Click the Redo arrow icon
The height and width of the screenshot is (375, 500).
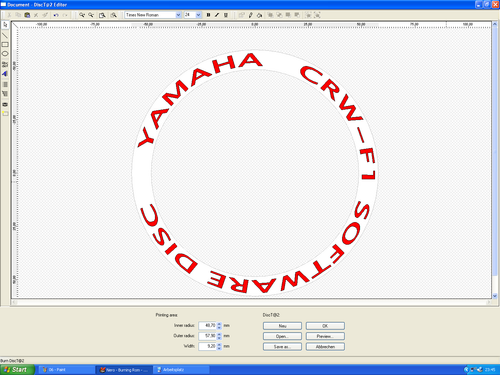(65, 15)
